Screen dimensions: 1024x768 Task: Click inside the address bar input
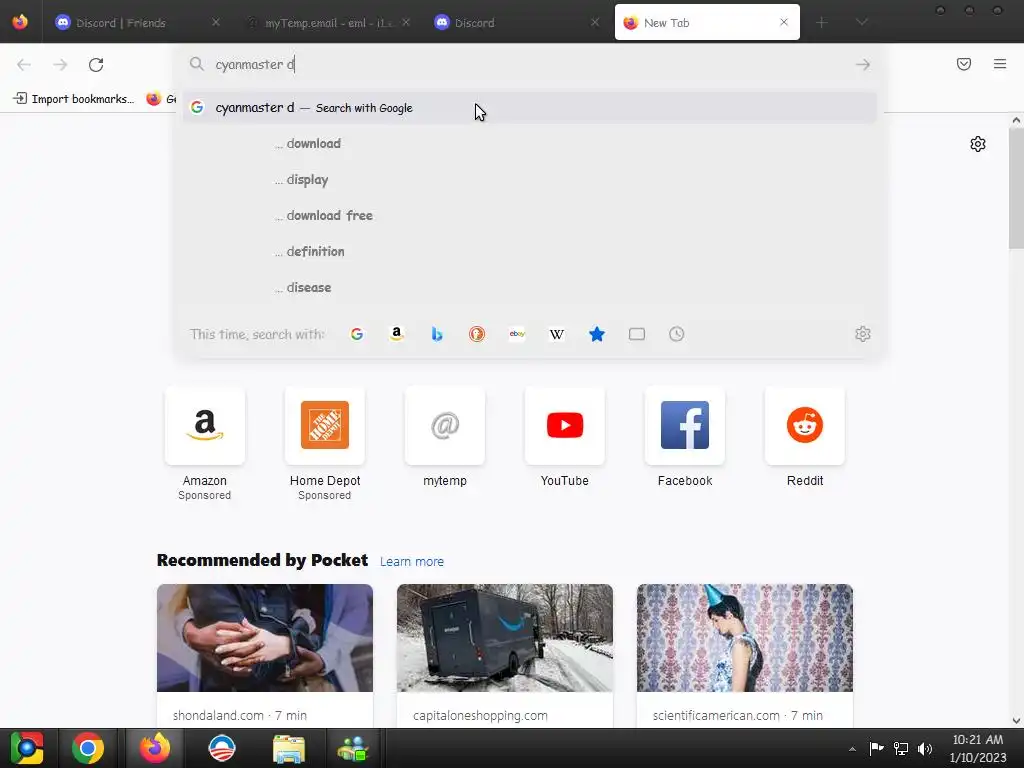pyautogui.click(x=529, y=65)
